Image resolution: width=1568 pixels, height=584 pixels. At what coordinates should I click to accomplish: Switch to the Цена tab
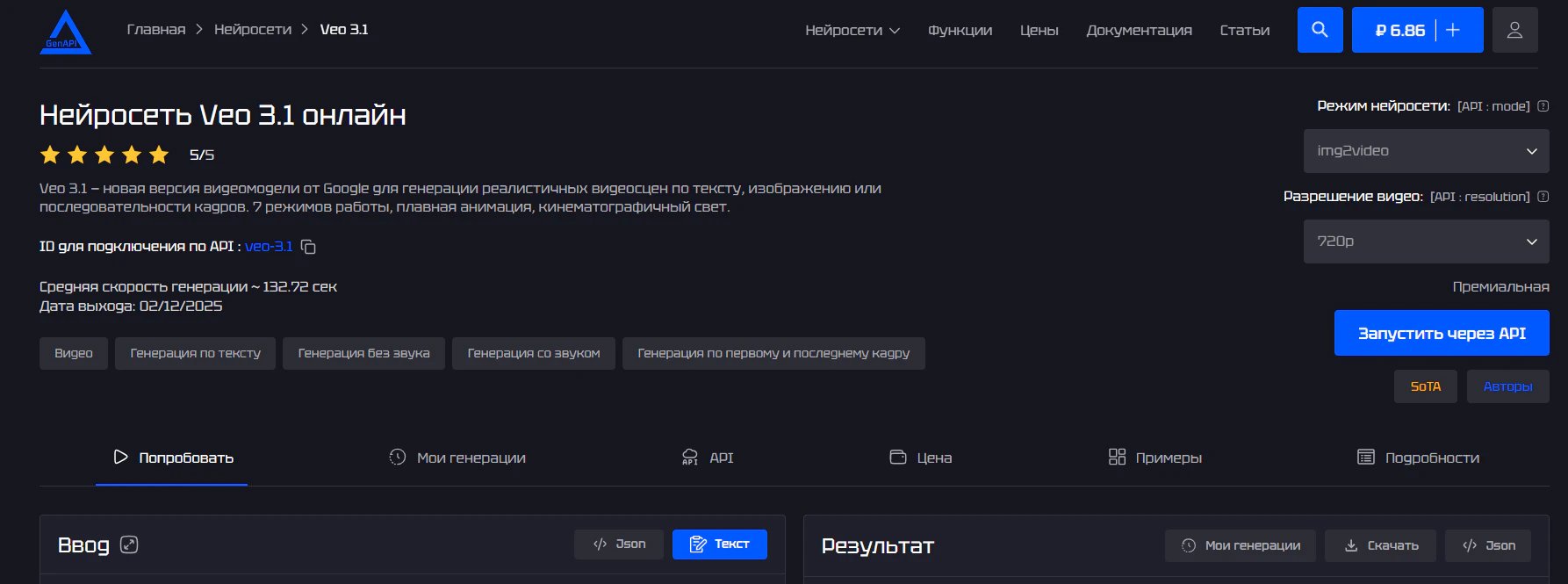coord(921,458)
